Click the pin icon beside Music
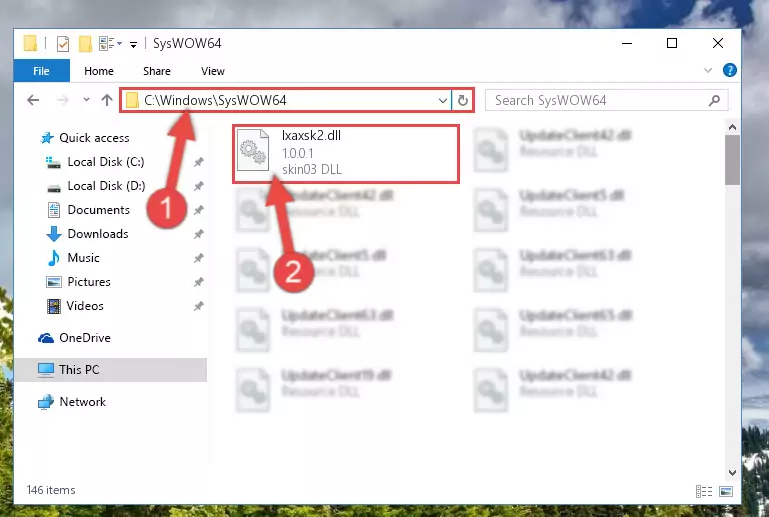This screenshot has width=769, height=517. pos(198,258)
